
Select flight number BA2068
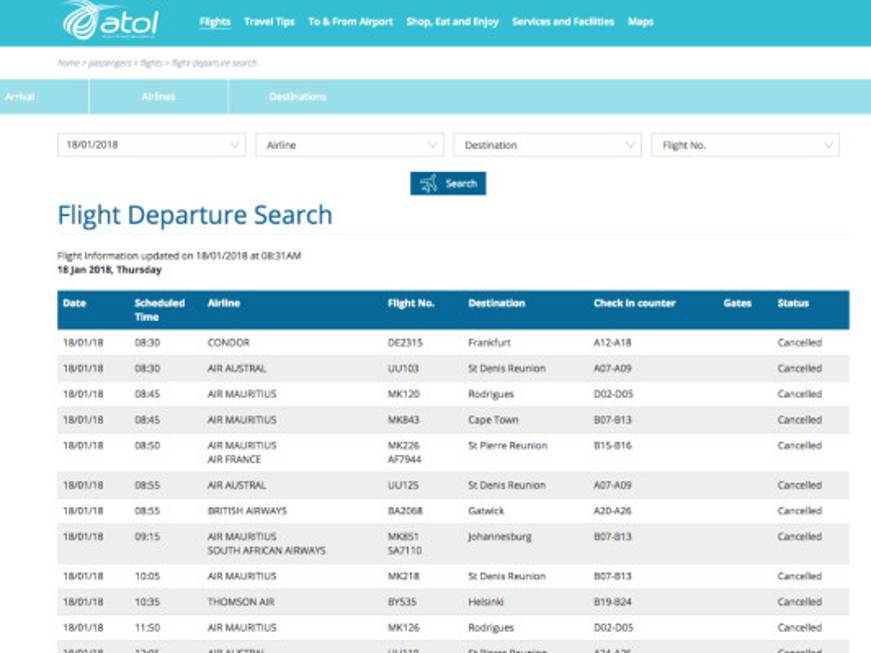click(x=405, y=511)
